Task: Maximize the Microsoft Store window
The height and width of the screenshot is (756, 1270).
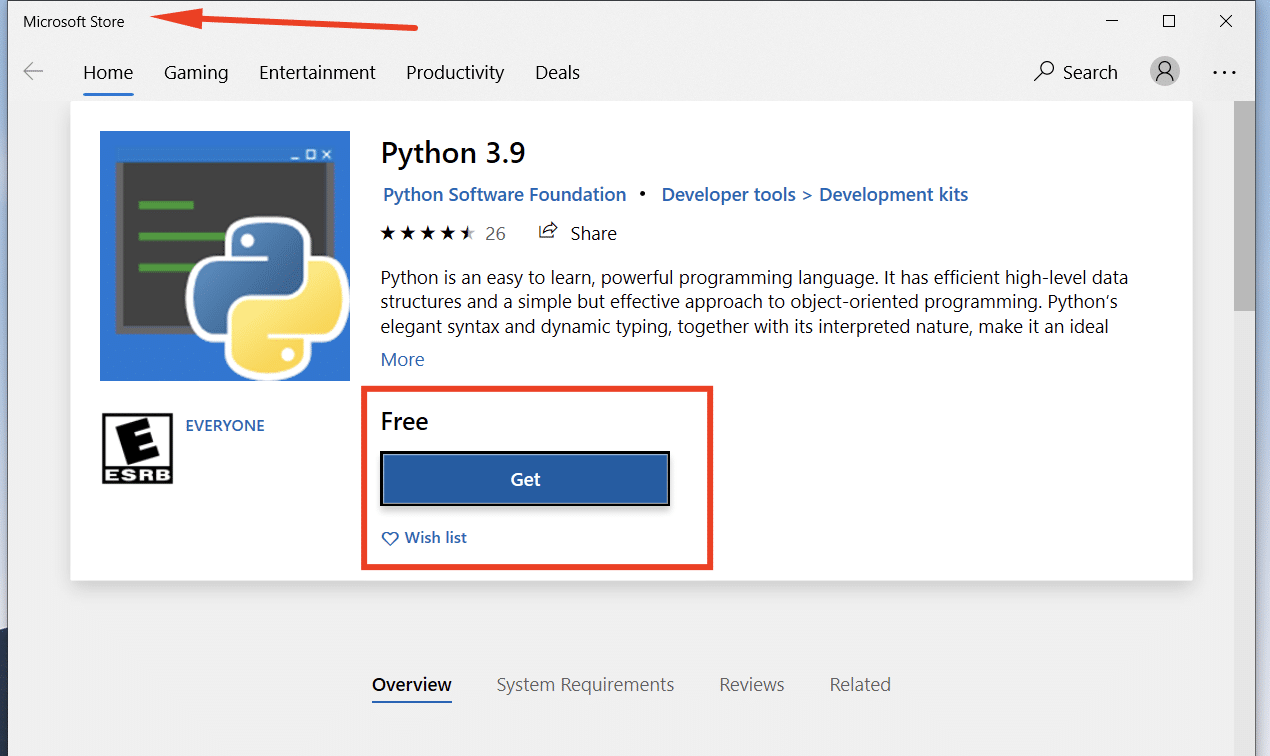Action: 1169,21
